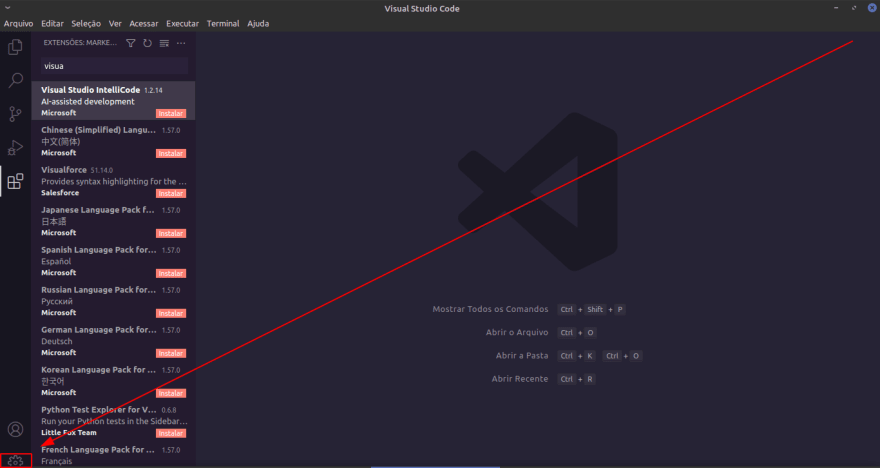Select Russian Language Pack entry title
Image resolution: width=880 pixels, height=468 pixels.
click(x=98, y=290)
